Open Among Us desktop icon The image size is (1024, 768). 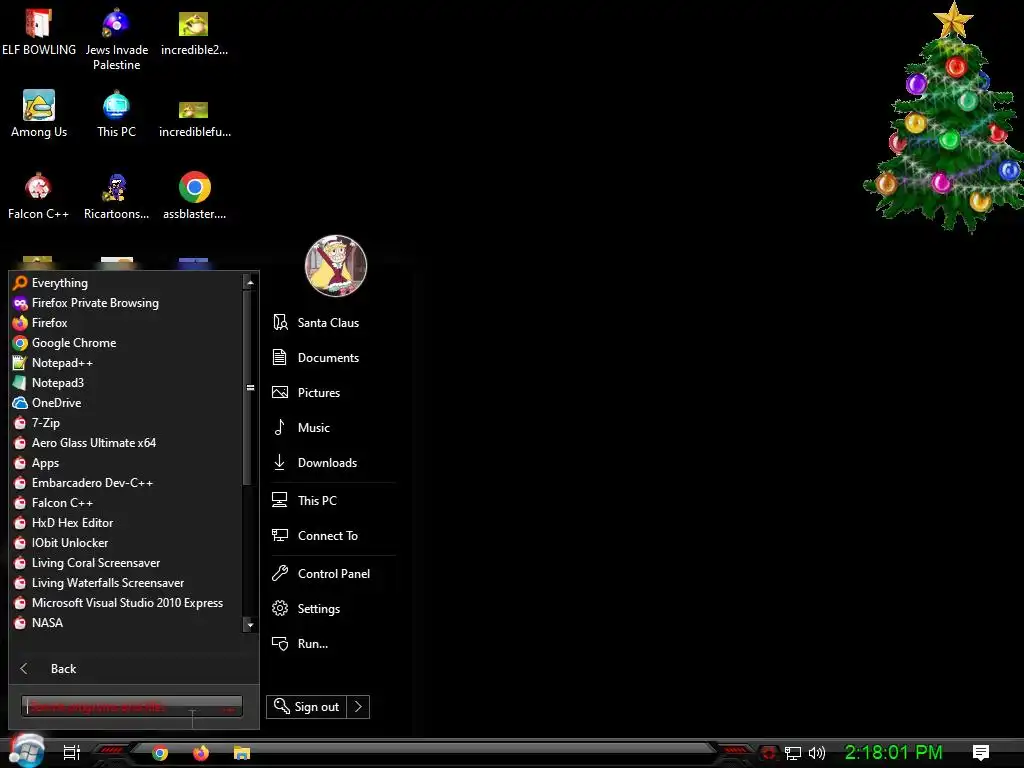point(39,114)
